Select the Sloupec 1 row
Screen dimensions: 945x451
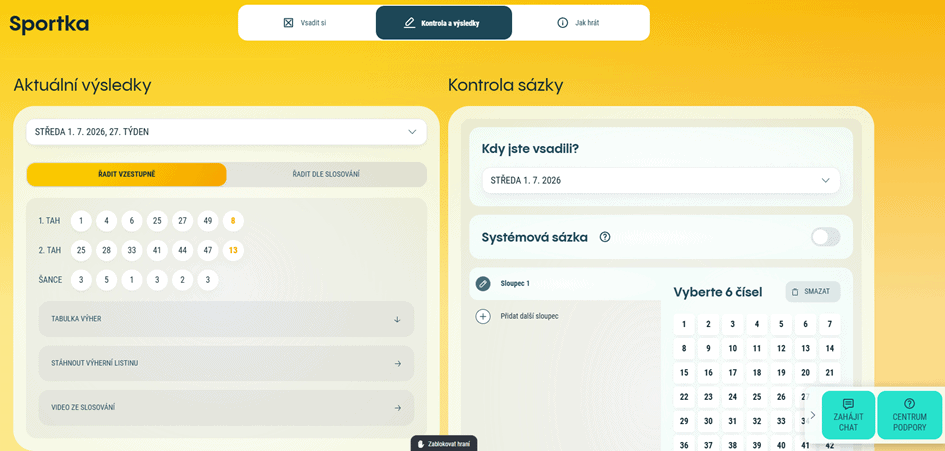tap(565, 283)
